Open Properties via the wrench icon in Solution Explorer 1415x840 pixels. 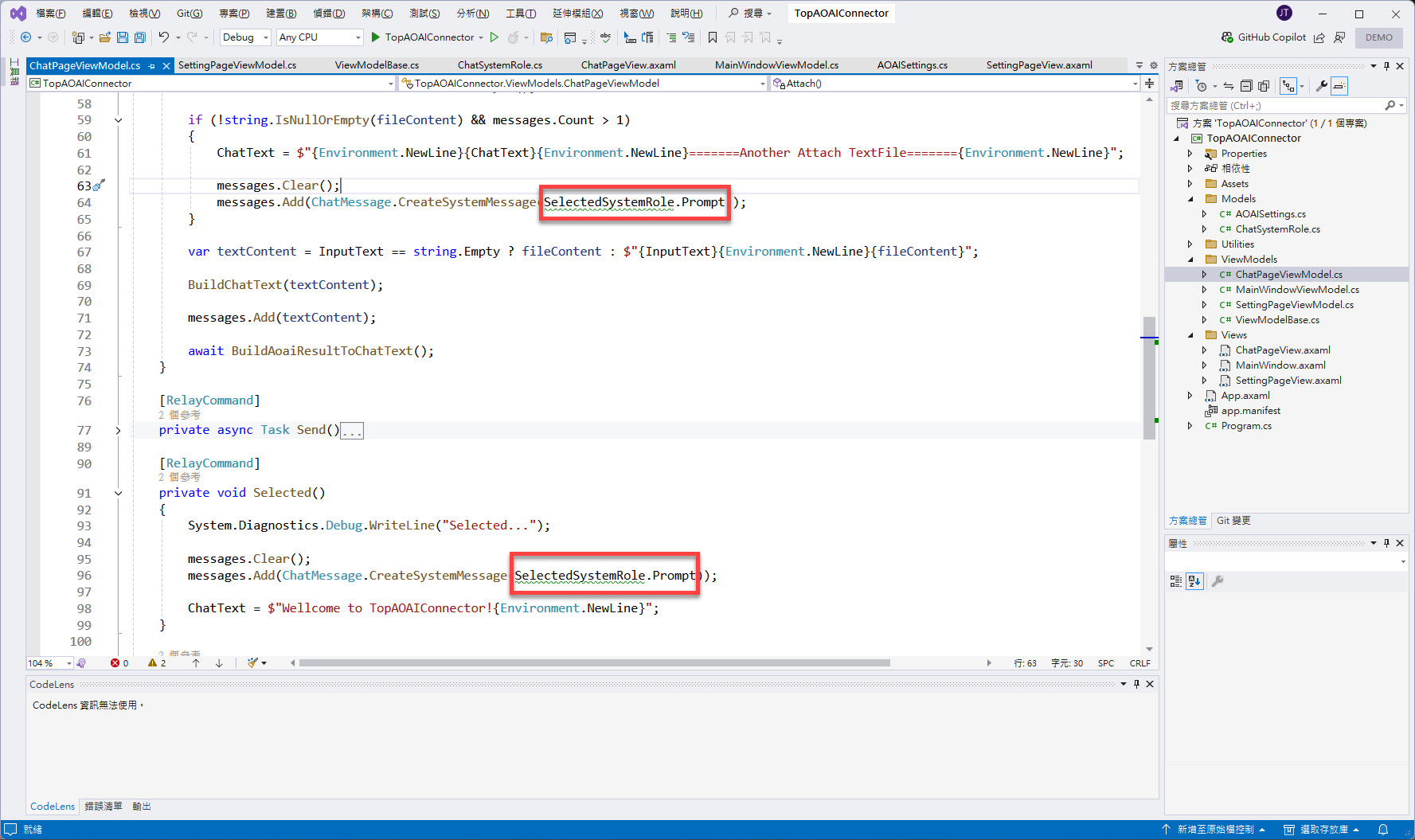coord(1321,86)
